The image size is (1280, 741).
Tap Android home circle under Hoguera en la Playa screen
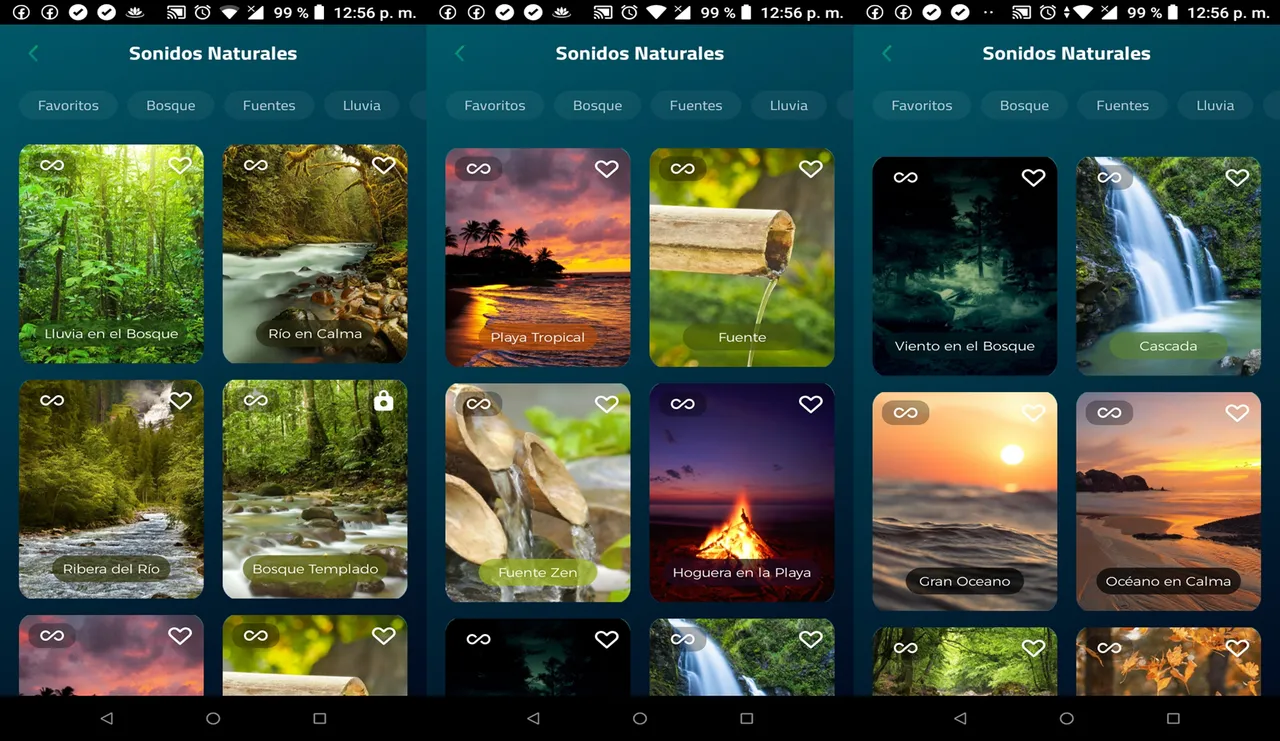[x=640, y=718]
